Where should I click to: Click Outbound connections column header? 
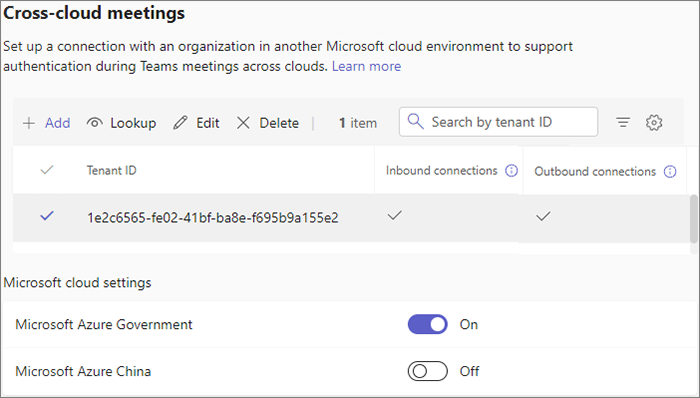(595, 171)
